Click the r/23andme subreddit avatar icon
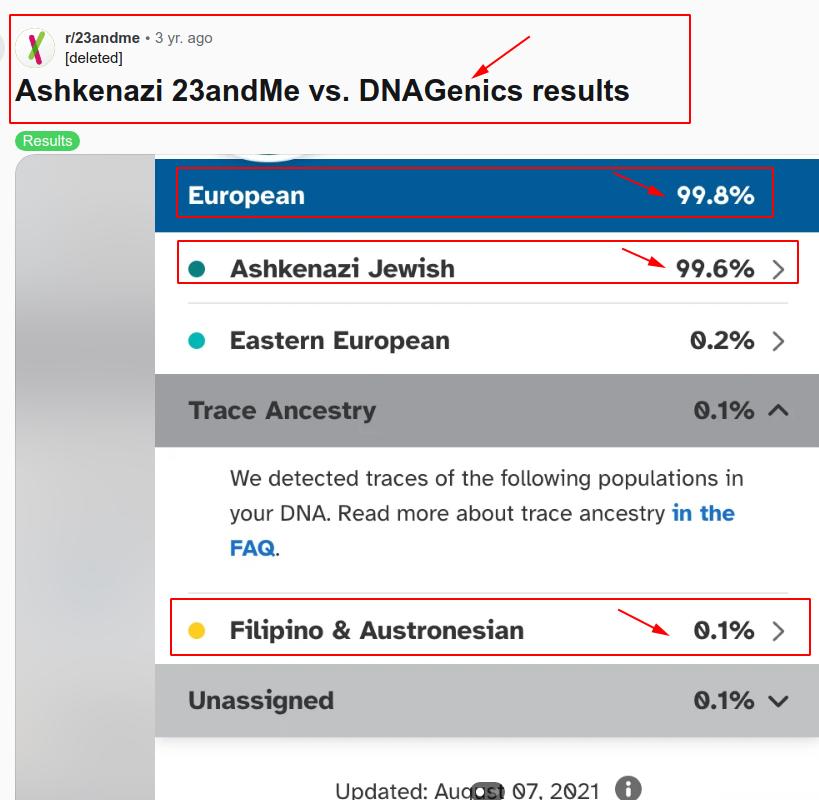 click(35, 47)
